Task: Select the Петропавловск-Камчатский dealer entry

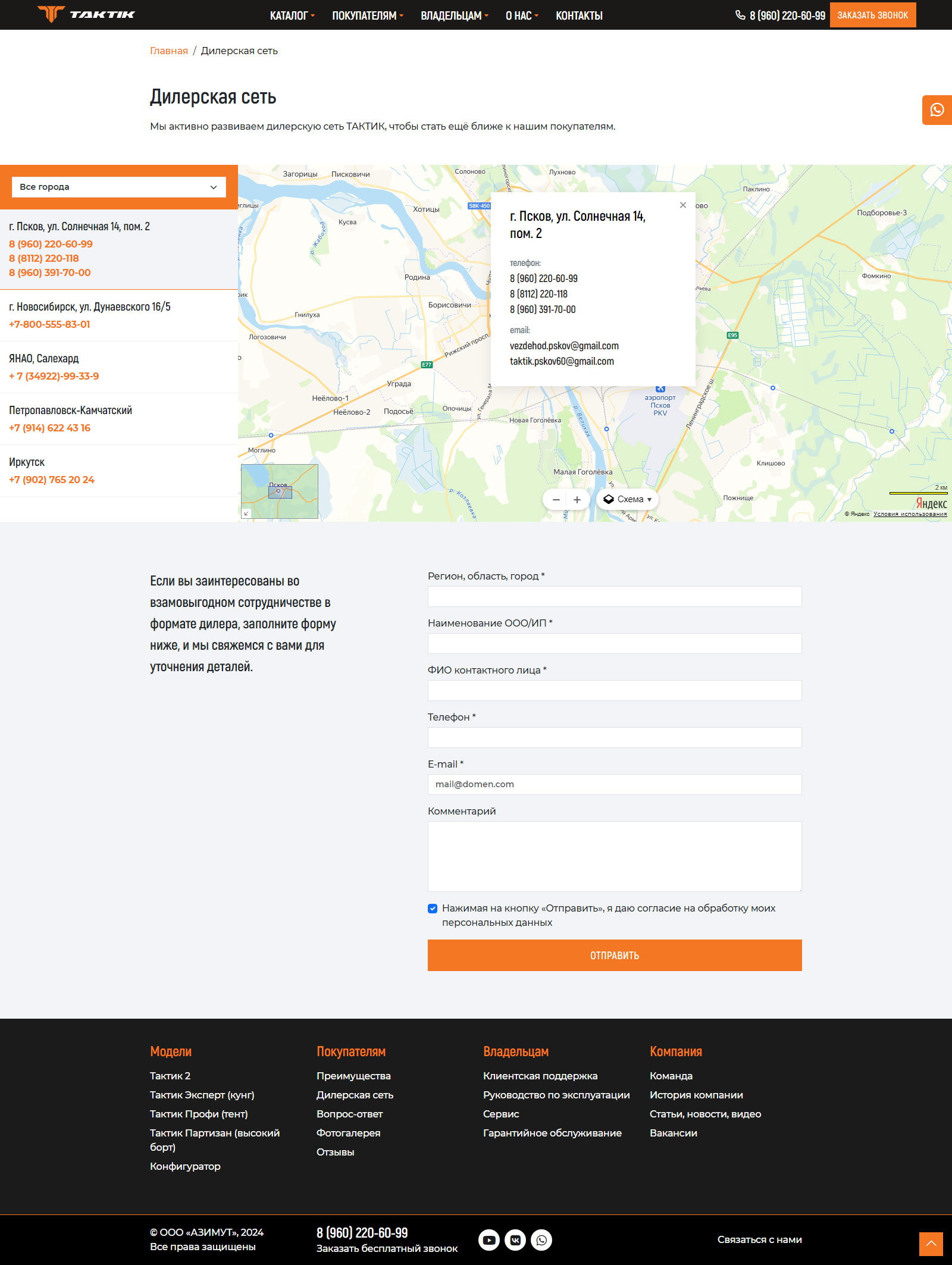Action: pyautogui.click(x=119, y=419)
